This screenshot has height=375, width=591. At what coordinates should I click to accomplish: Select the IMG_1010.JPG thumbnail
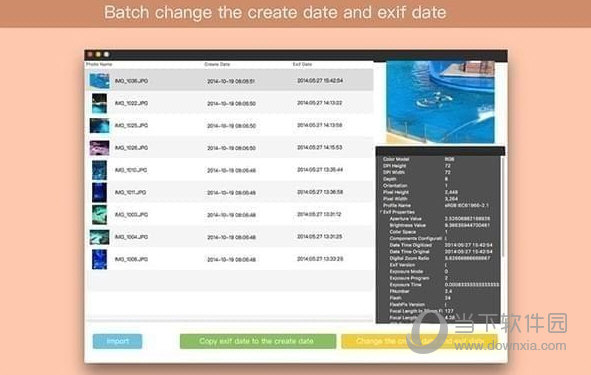coord(100,170)
